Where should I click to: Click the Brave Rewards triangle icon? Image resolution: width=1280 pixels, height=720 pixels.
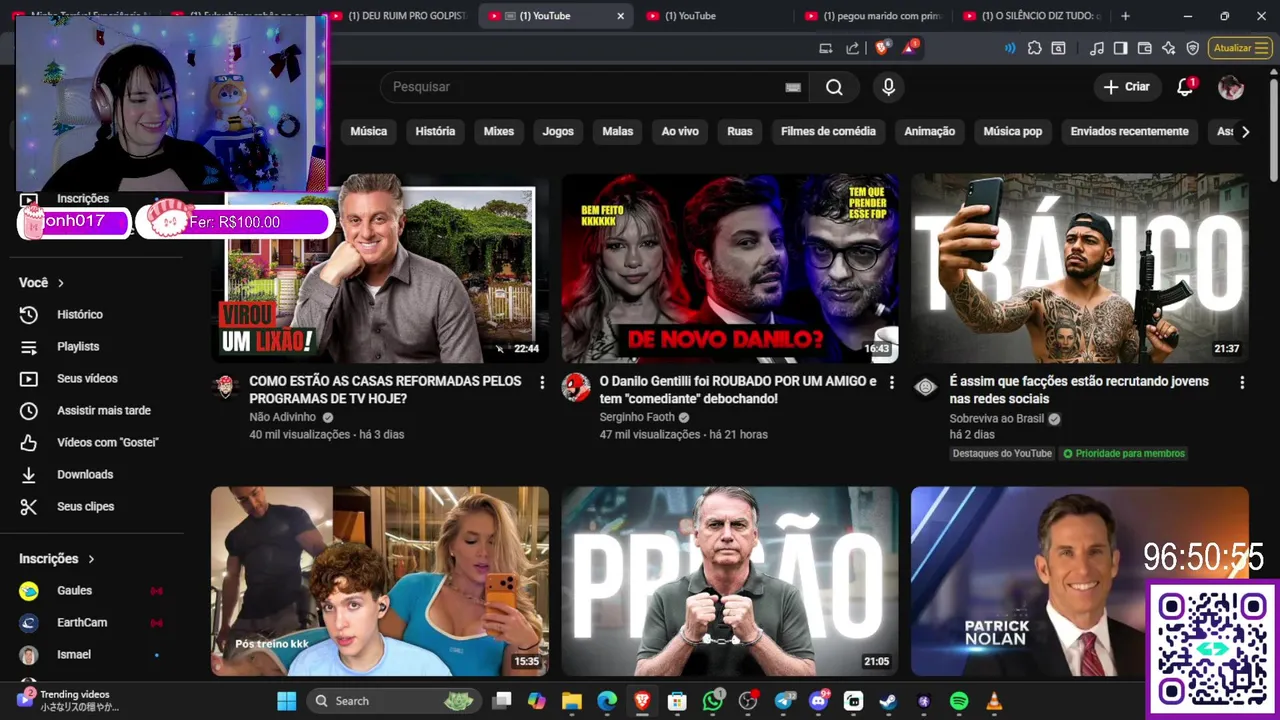910,47
